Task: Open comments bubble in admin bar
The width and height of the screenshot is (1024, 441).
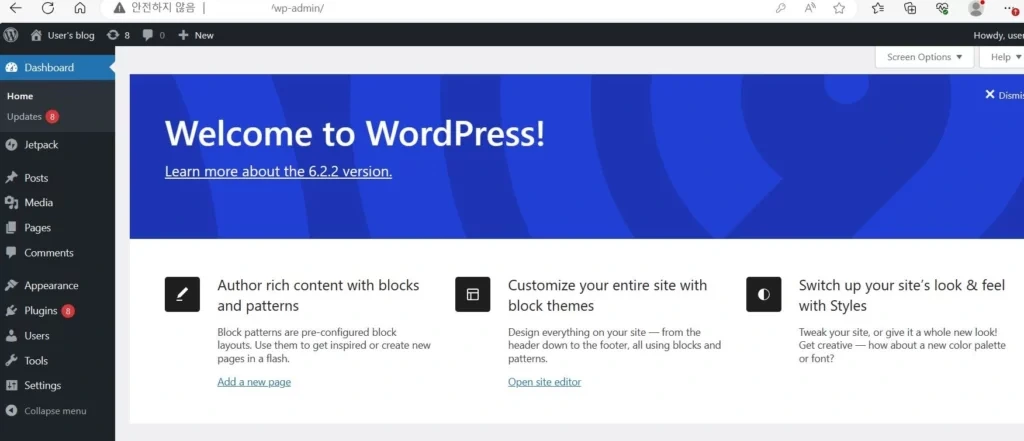Action: pyautogui.click(x=153, y=35)
